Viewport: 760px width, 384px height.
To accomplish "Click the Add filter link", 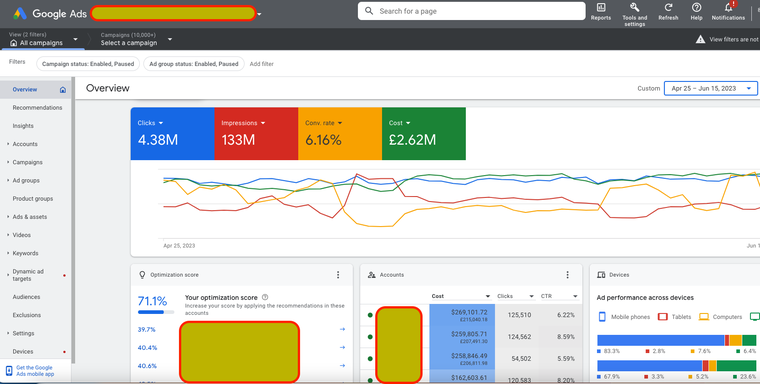I will pyautogui.click(x=262, y=64).
